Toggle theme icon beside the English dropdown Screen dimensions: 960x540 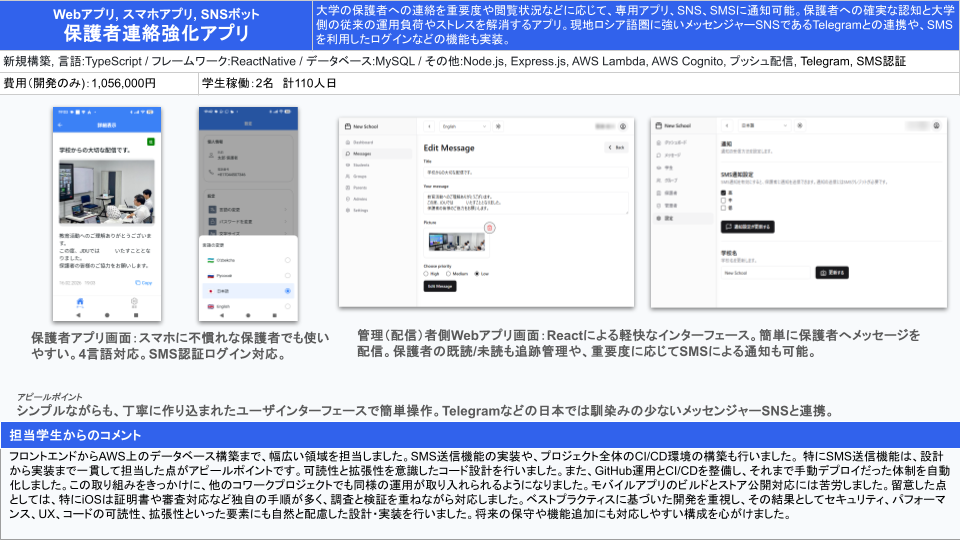pos(498,126)
